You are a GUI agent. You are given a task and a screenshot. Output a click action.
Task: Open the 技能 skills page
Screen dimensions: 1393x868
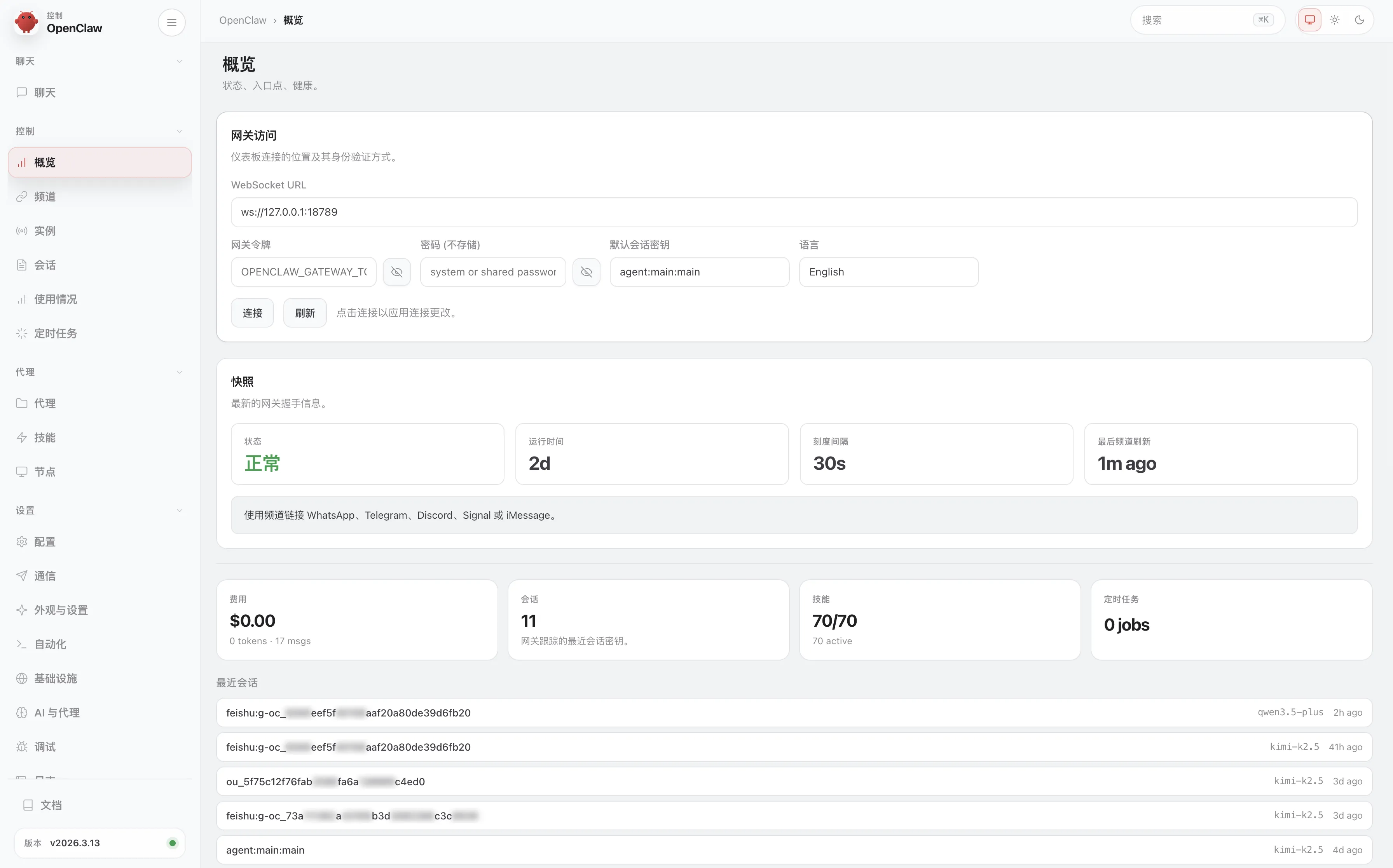45,437
